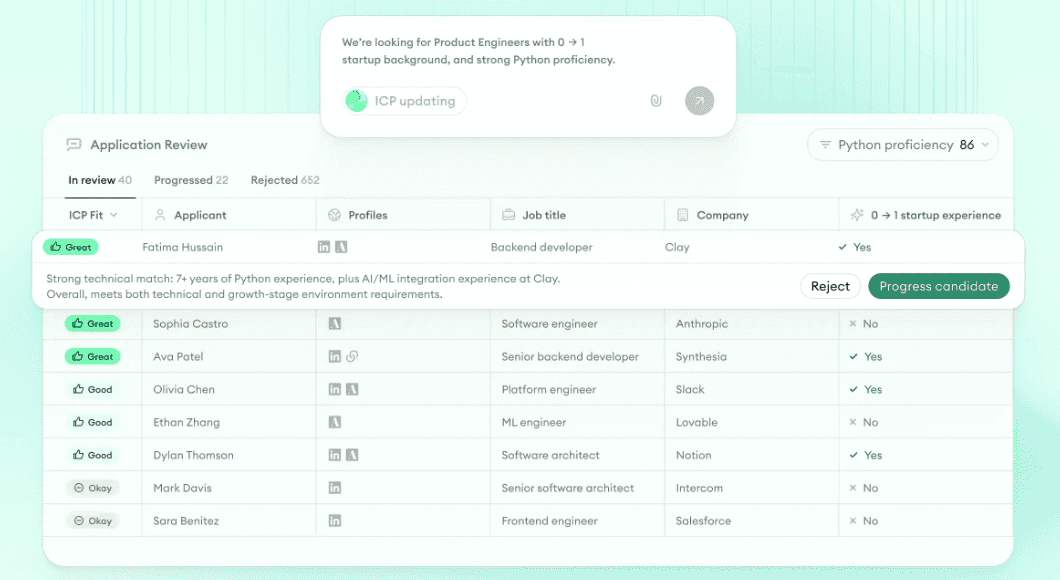This screenshot has height=580, width=1060.
Task: Click Progress candidate for Fatima Hussain
Action: pyautogui.click(x=938, y=286)
